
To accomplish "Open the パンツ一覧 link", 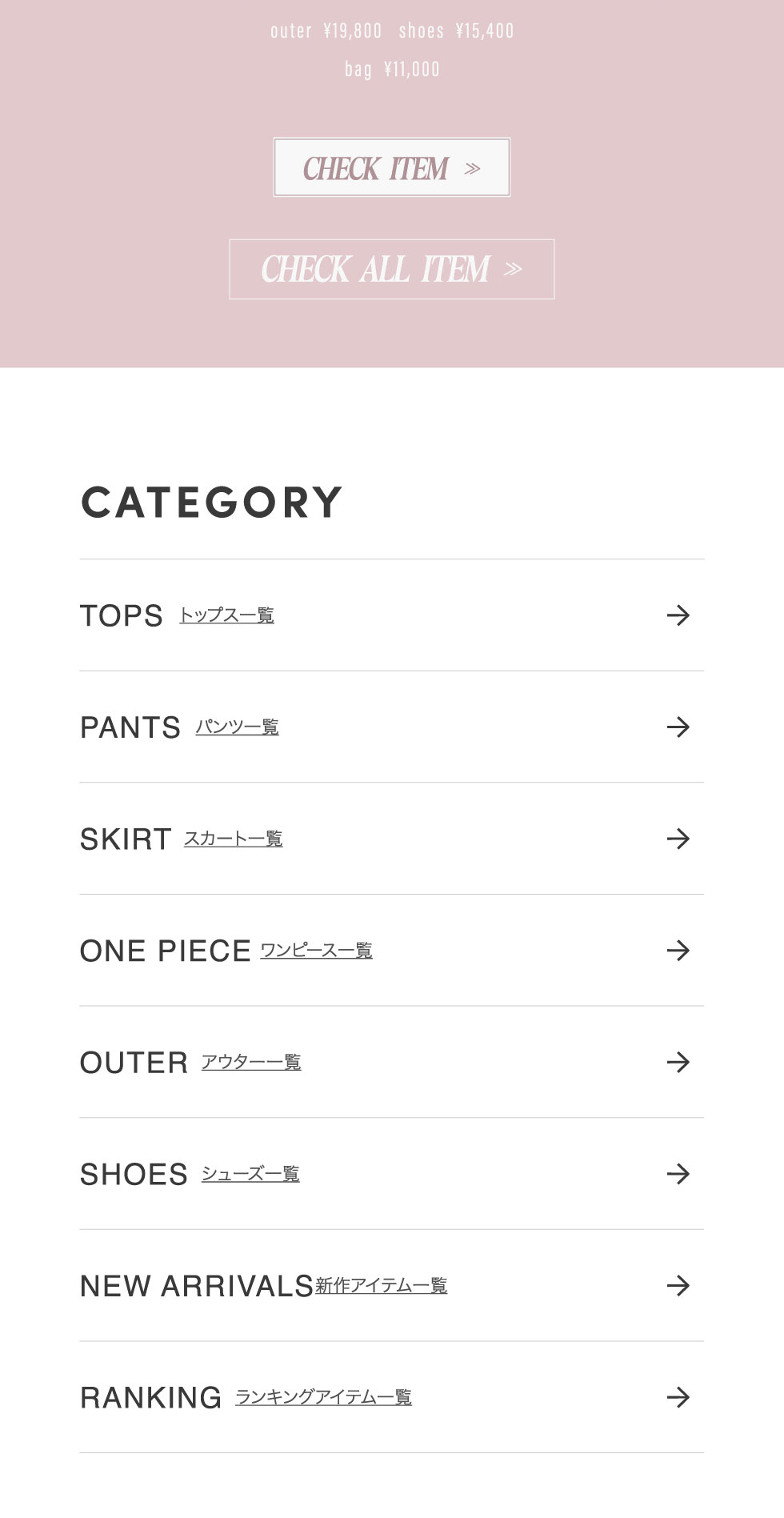I will point(237,727).
